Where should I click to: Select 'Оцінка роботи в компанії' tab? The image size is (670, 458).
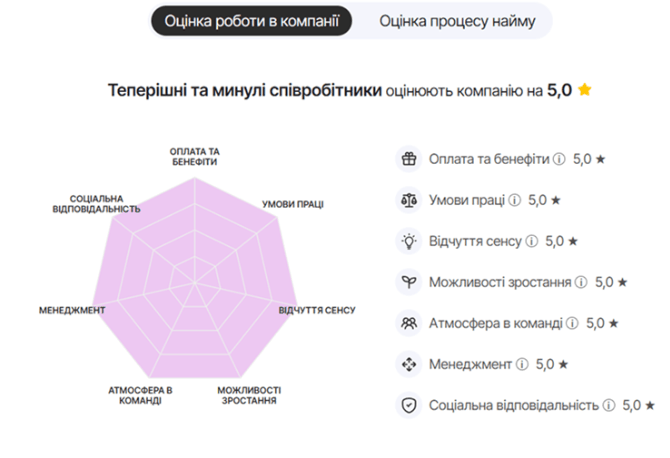252,21
